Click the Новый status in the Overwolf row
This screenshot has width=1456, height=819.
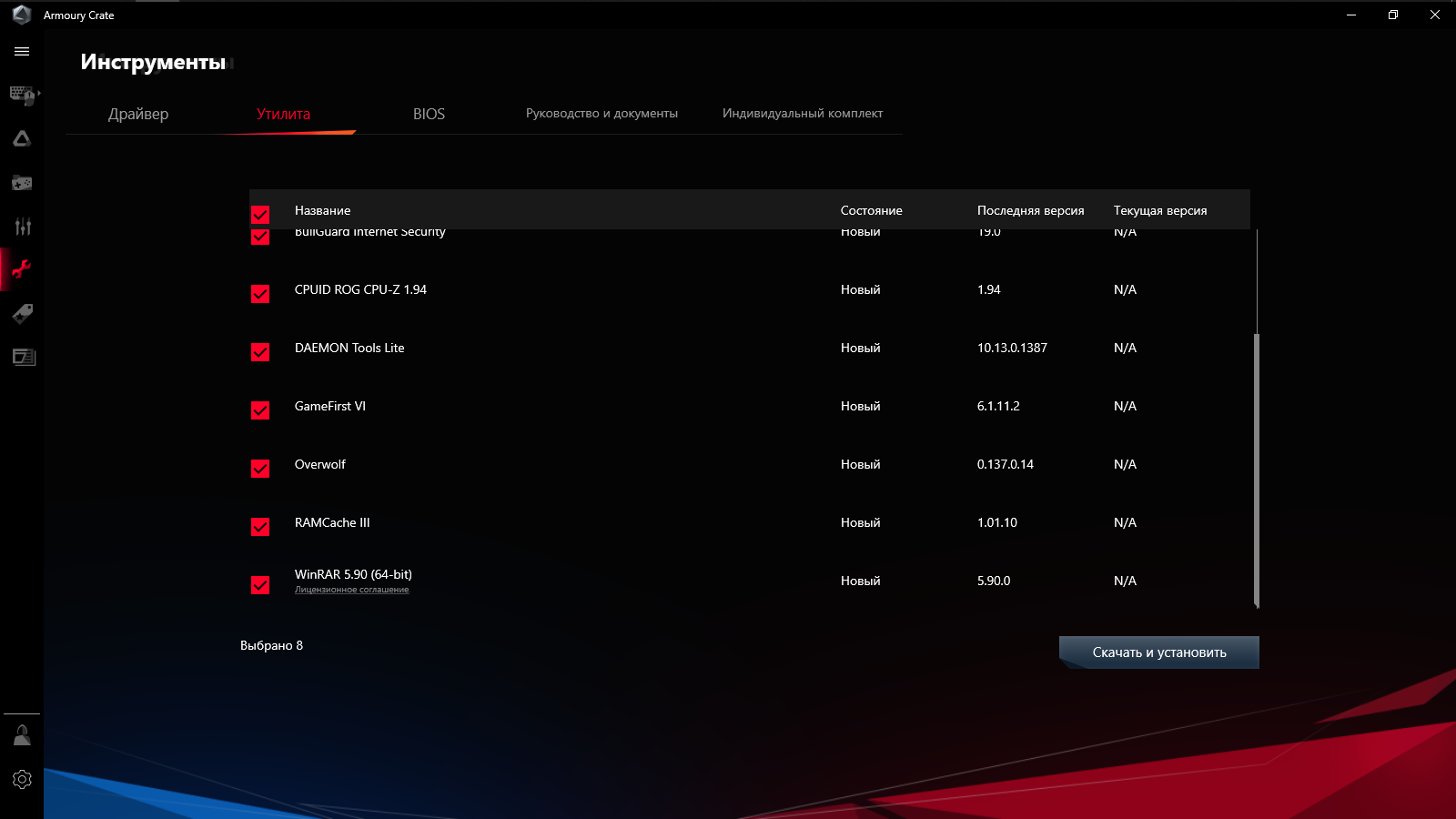coord(860,464)
